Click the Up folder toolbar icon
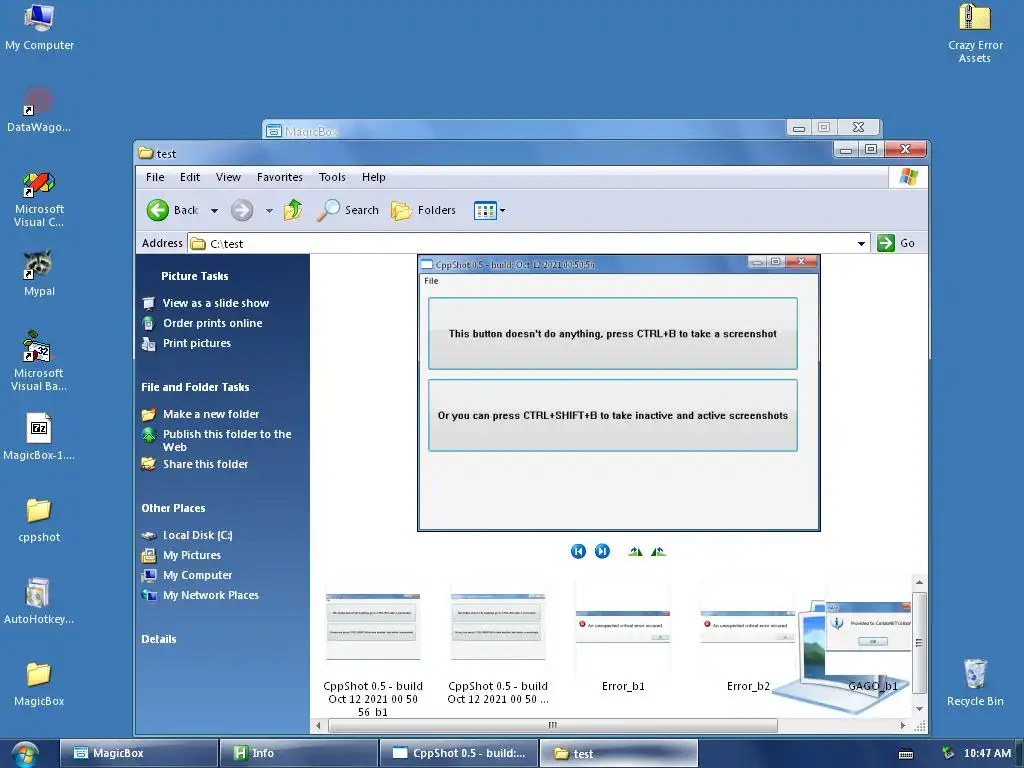This screenshot has width=1024, height=768. pos(293,210)
